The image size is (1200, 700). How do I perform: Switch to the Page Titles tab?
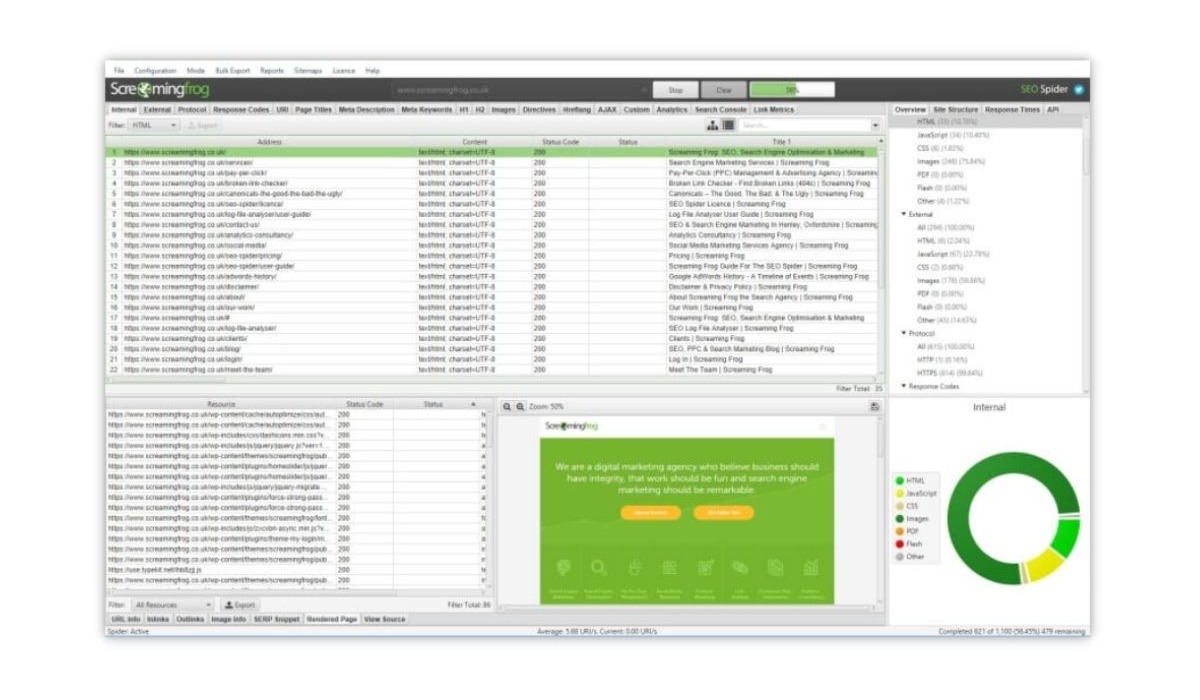pos(313,110)
